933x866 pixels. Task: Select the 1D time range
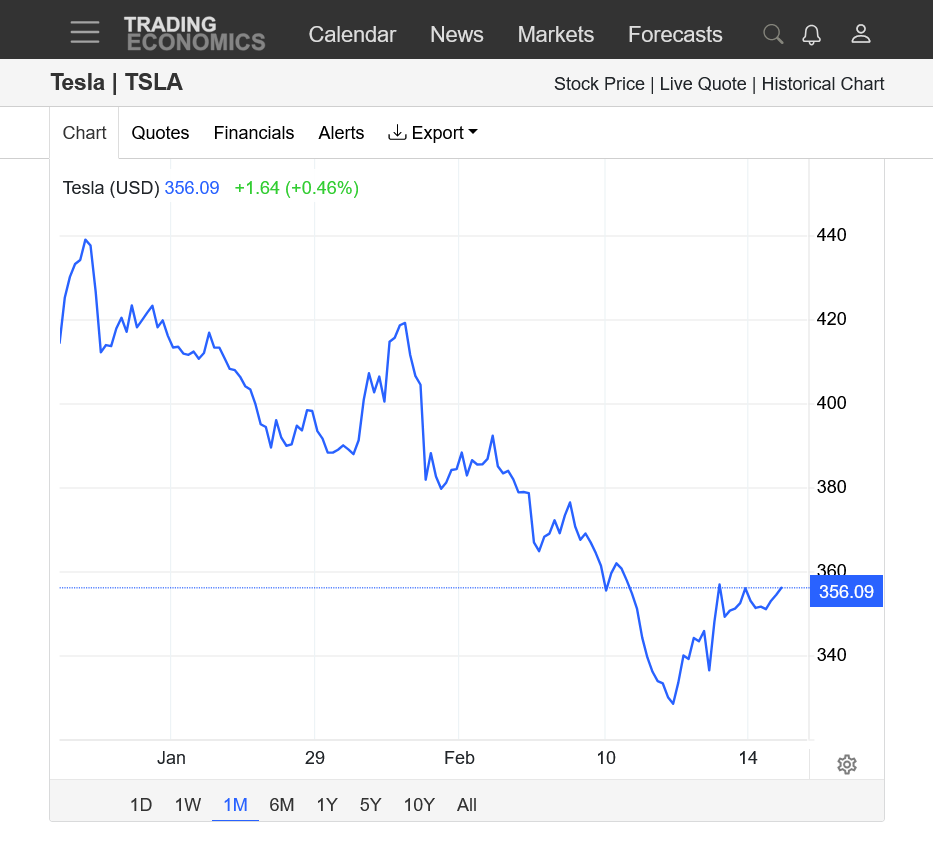click(141, 805)
